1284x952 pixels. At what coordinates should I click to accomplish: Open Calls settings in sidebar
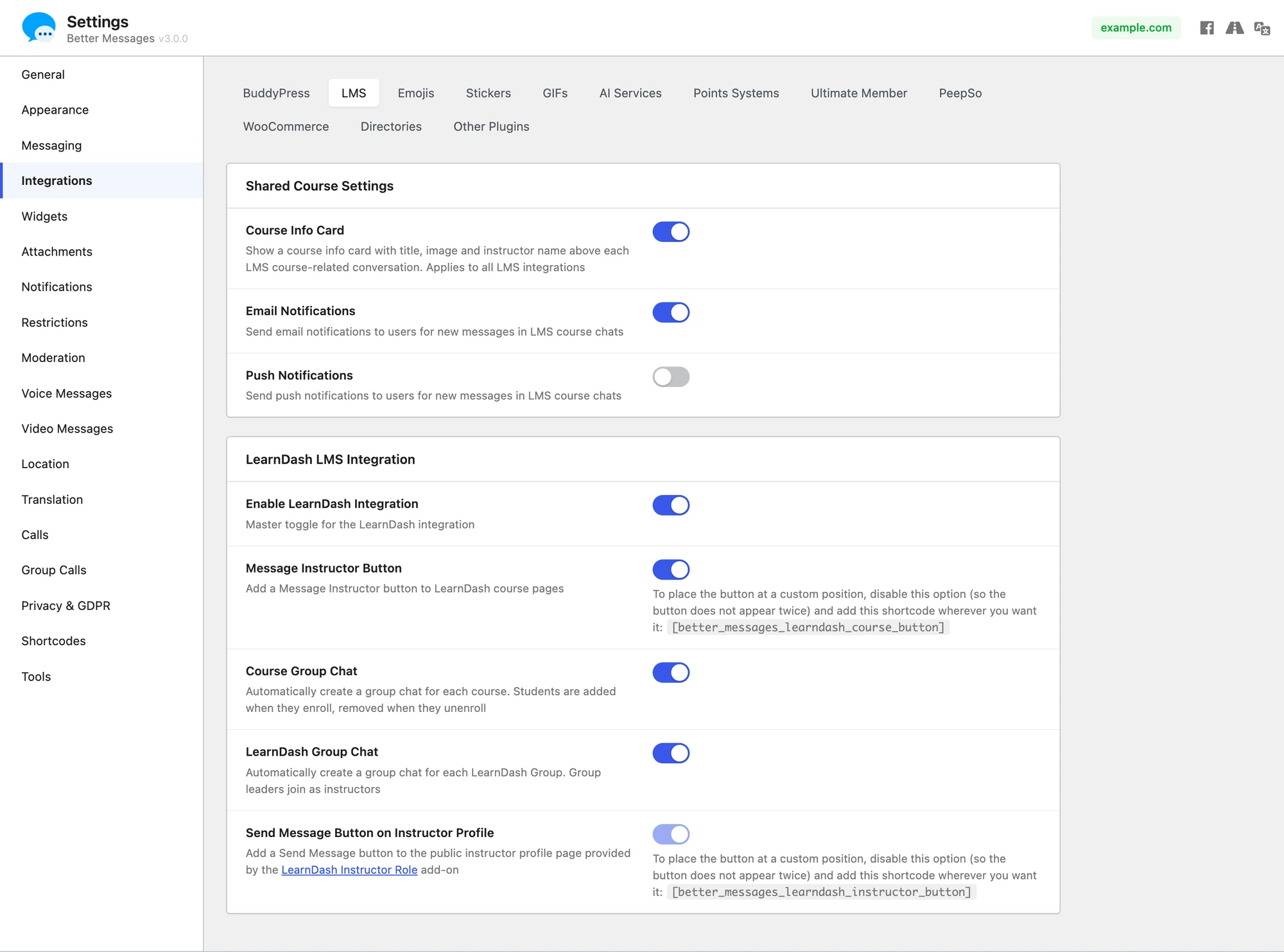pos(101,535)
